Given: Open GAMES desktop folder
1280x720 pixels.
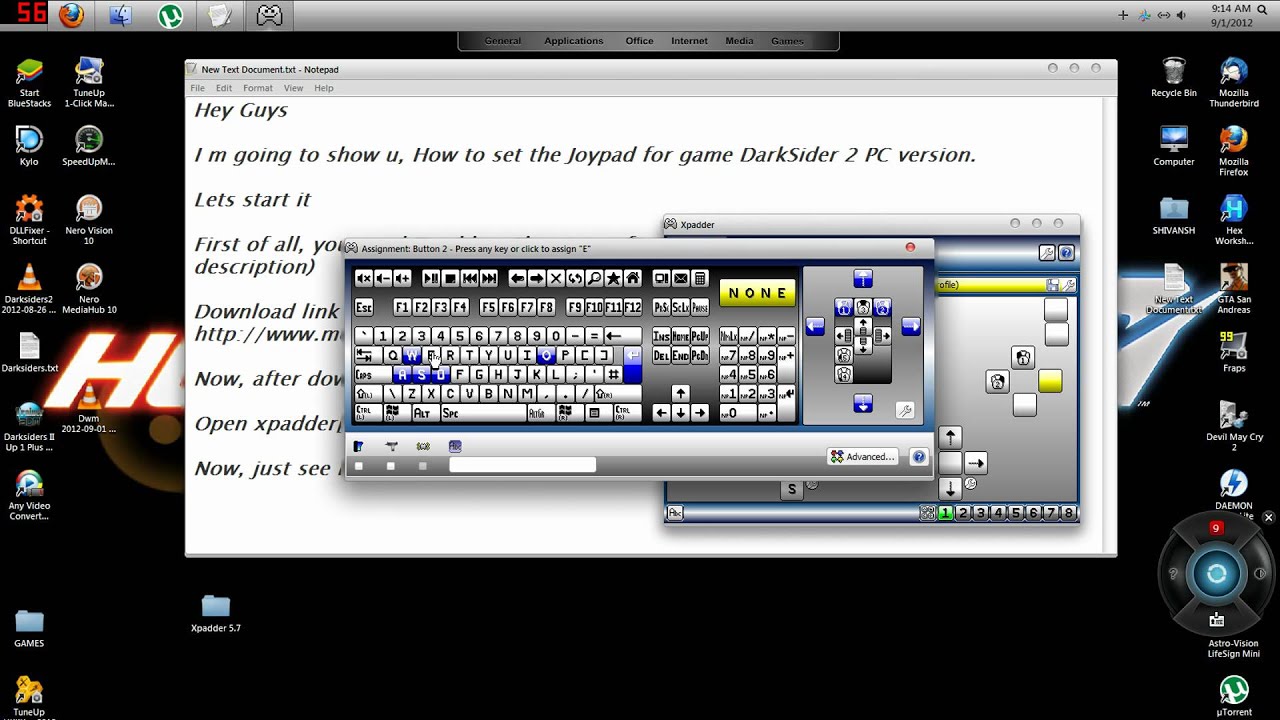Looking at the screenshot, I should (x=29, y=628).
